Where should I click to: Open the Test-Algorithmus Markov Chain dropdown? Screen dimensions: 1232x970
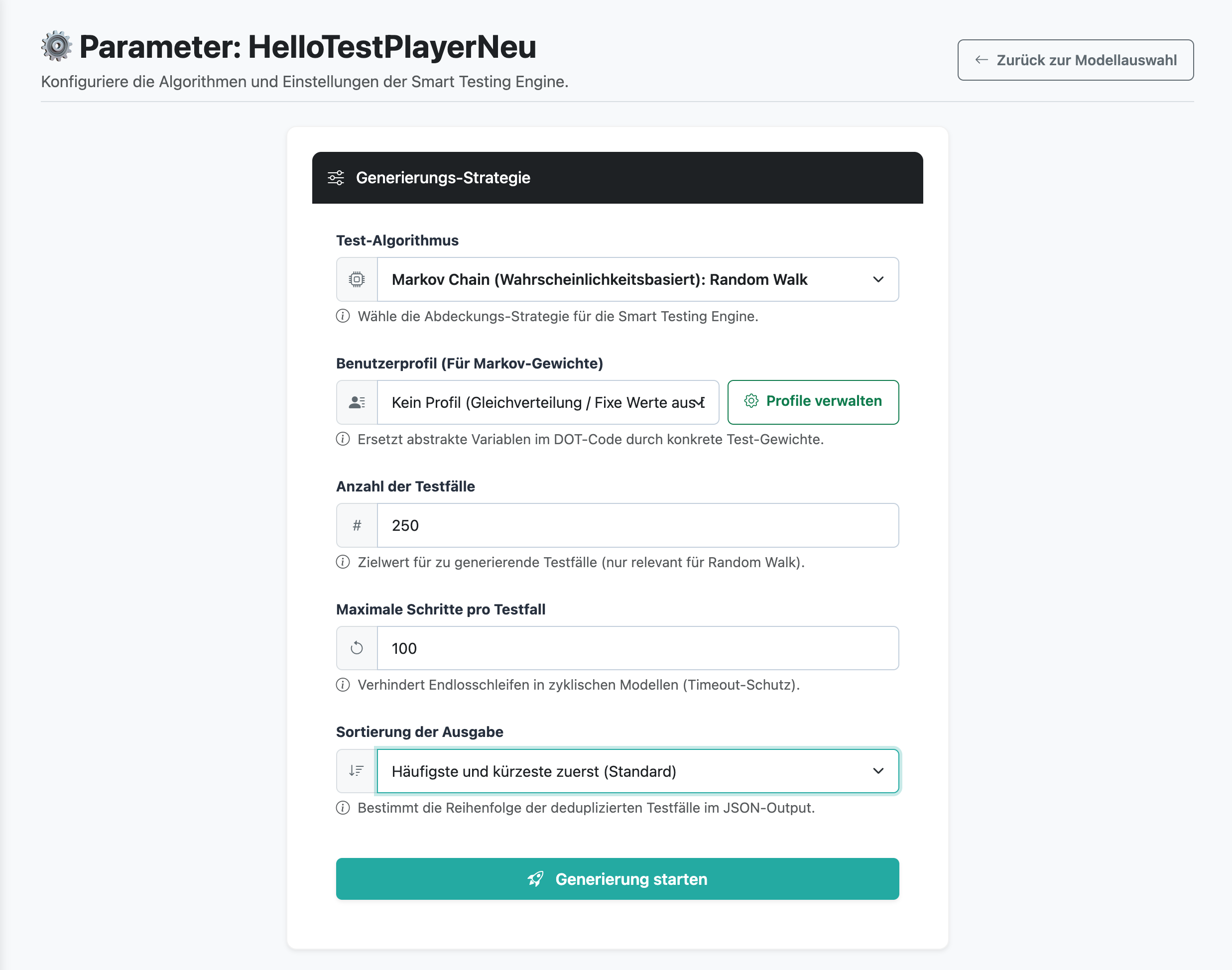[x=638, y=279]
